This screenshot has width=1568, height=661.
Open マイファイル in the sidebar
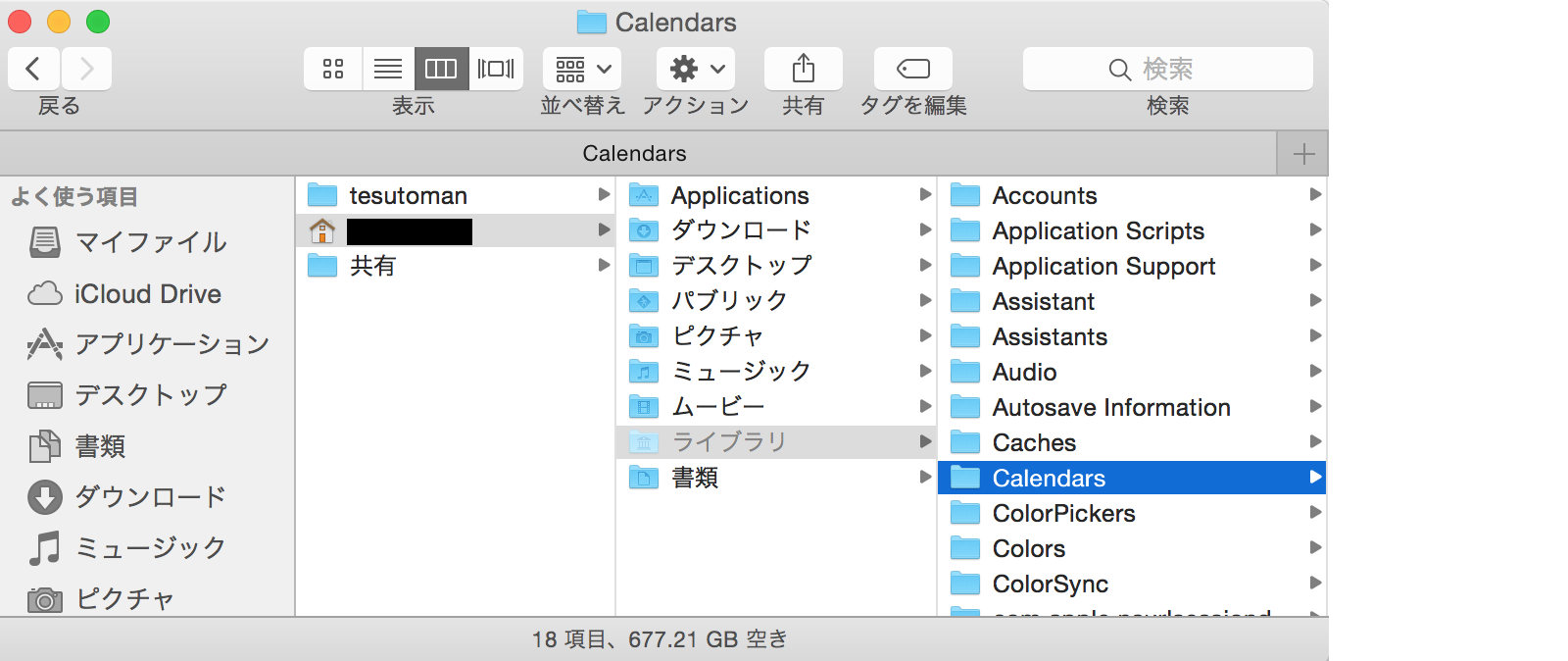150,242
